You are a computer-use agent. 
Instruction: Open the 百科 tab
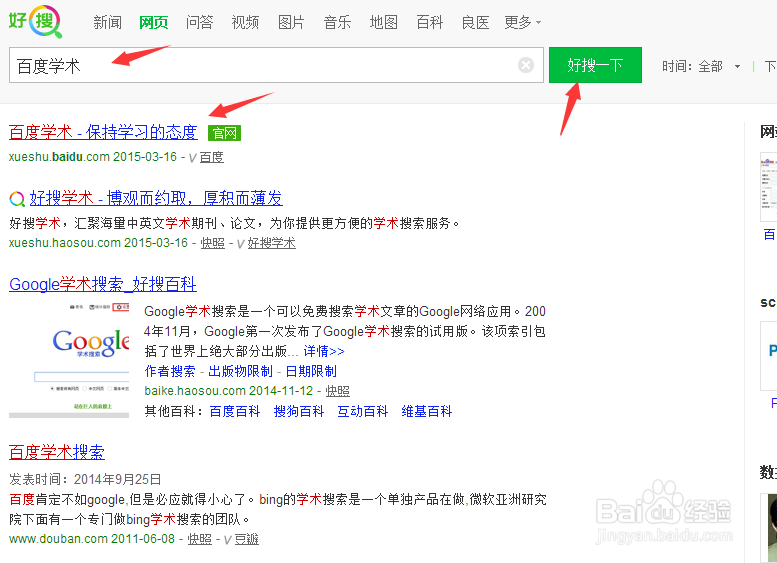click(x=430, y=22)
